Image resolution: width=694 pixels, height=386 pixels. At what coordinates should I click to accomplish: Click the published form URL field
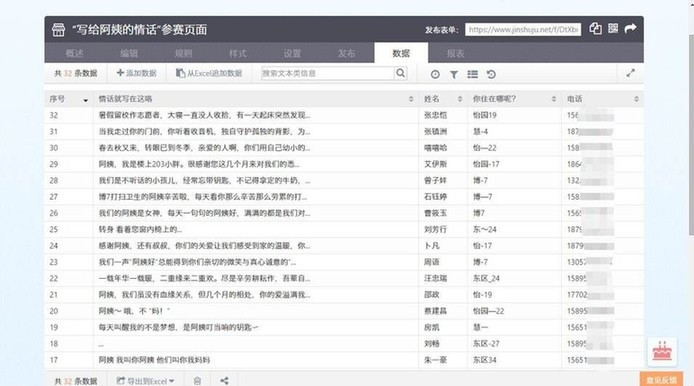coord(523,30)
